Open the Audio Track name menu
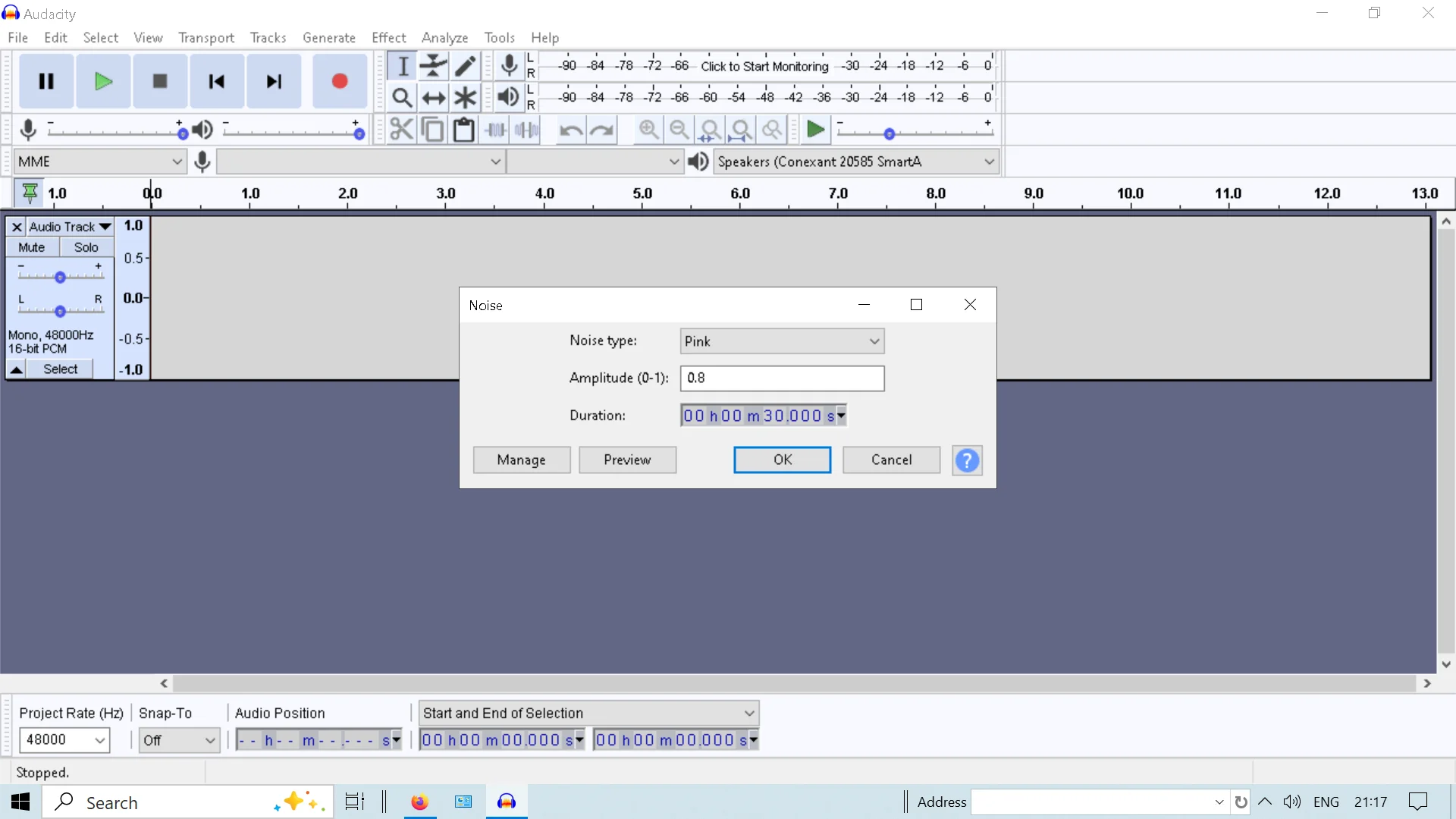This screenshot has height=819, width=1456. (70, 227)
